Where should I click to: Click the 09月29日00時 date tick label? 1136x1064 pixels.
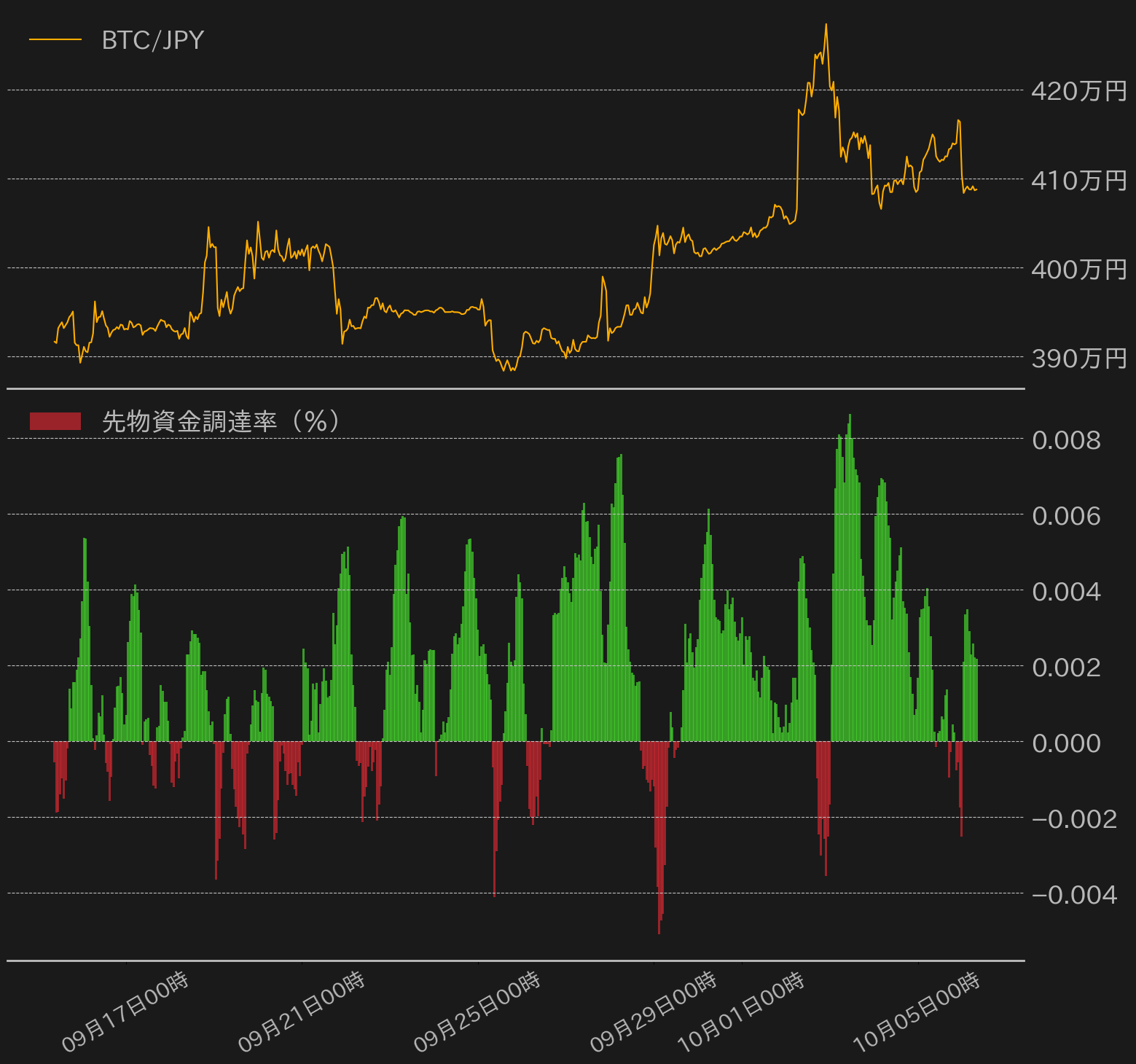[x=654, y=1012]
